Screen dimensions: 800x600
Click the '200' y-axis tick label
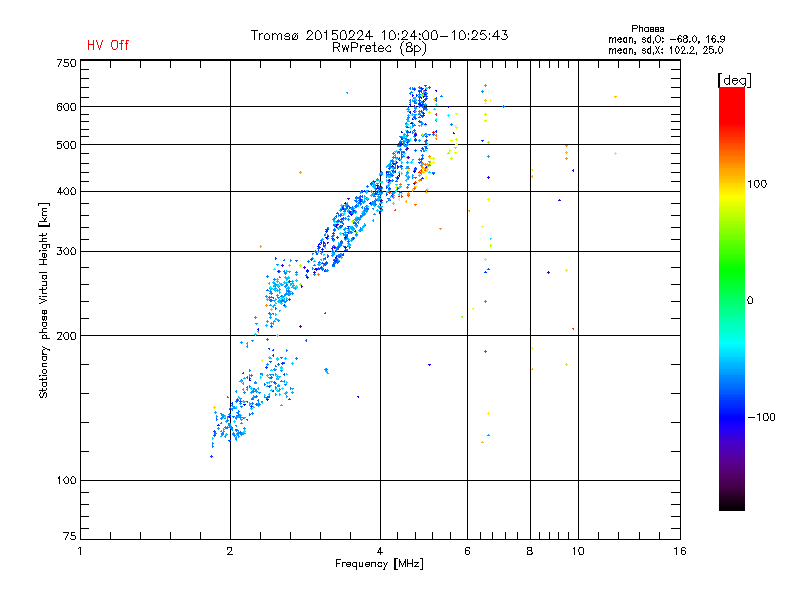click(66, 336)
